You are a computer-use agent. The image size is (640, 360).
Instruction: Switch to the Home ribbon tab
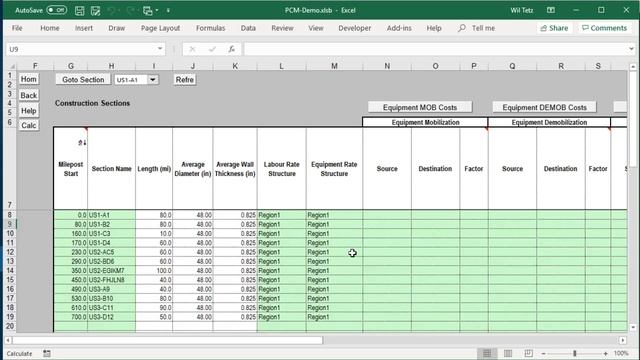point(50,28)
